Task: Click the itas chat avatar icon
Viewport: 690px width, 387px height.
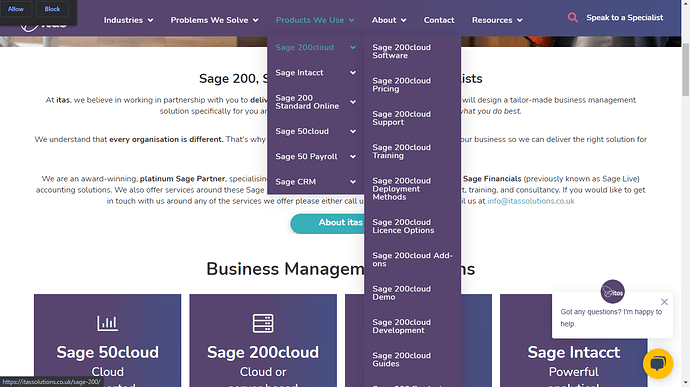Action: (613, 291)
